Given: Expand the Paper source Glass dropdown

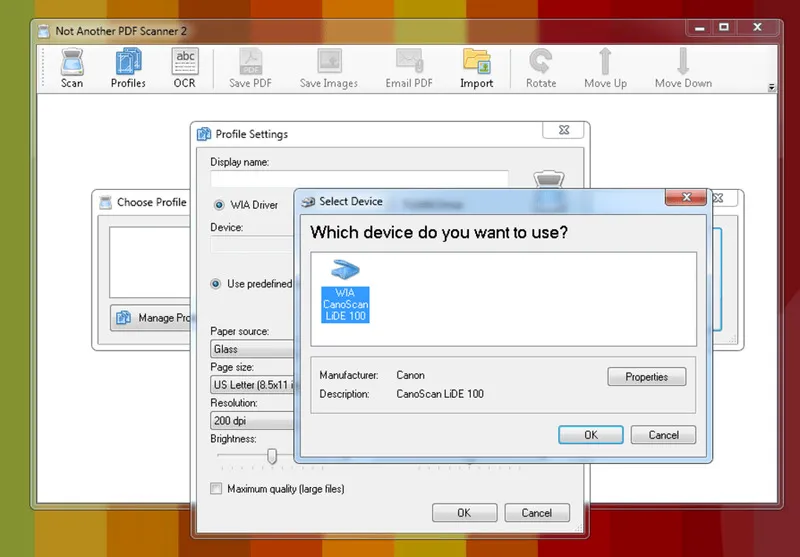Looking at the screenshot, I should pos(252,349).
